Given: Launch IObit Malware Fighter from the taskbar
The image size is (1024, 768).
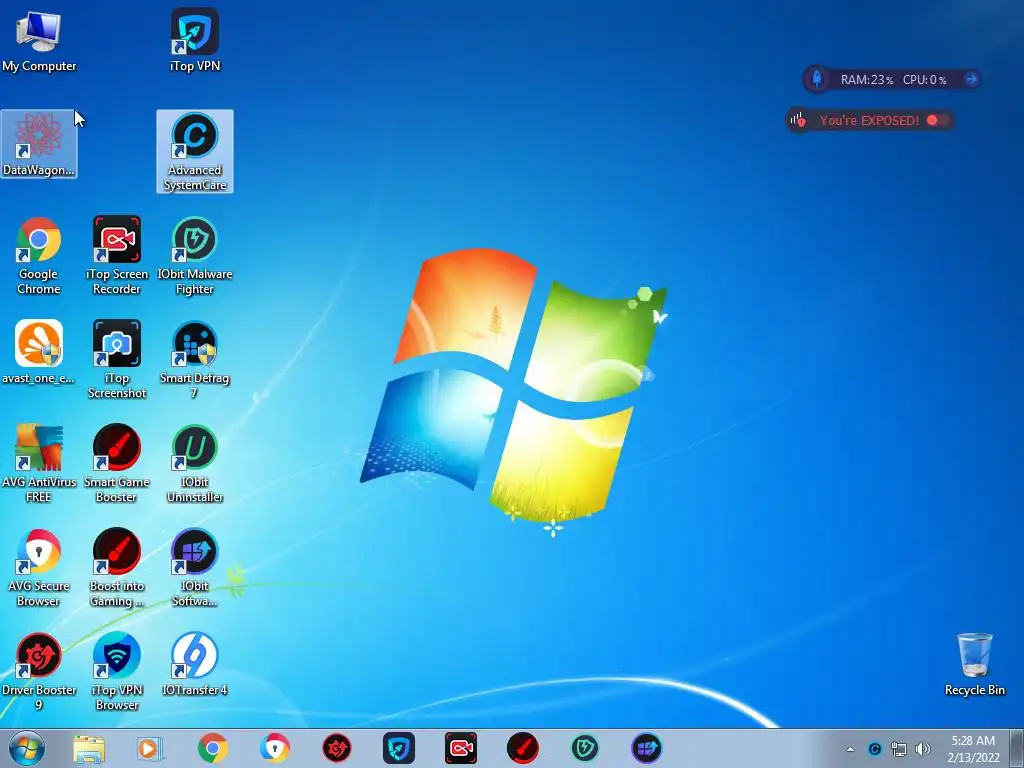Looking at the screenshot, I should [x=584, y=748].
